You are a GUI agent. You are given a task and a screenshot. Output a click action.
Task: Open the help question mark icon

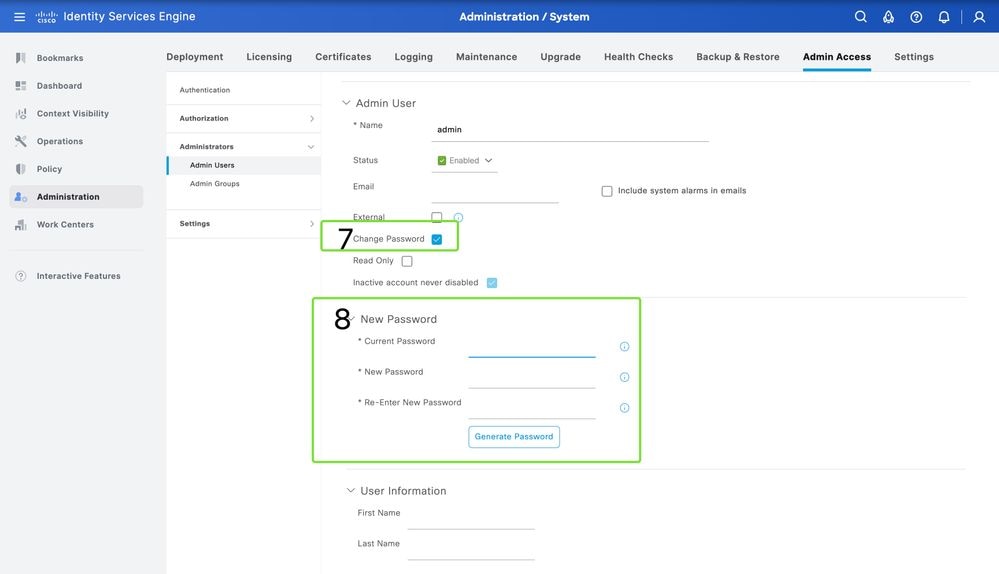(916, 17)
